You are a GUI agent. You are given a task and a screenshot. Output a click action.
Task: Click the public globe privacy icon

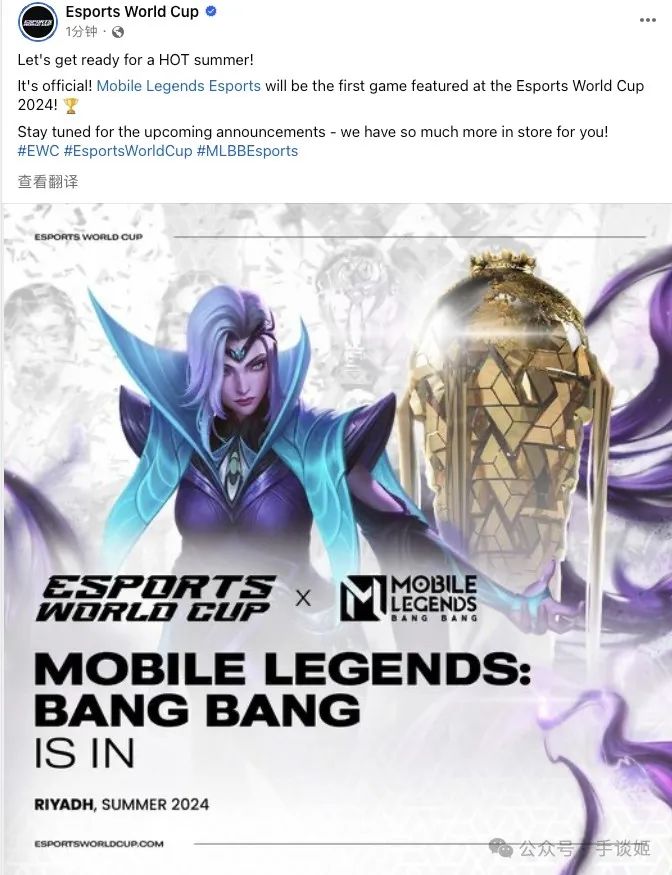point(118,32)
